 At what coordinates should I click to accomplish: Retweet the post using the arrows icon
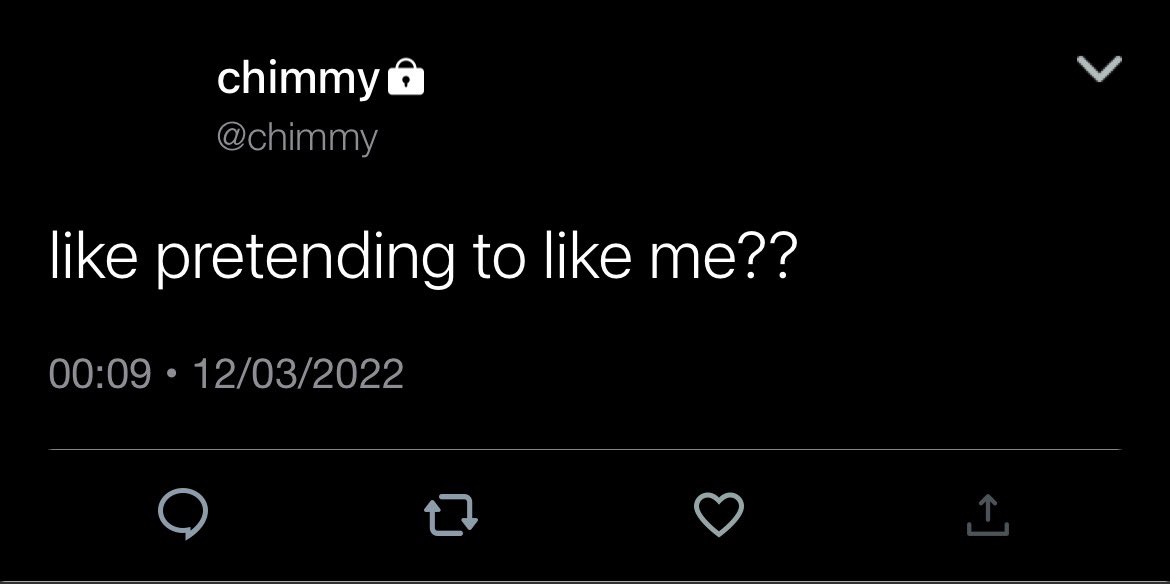pyautogui.click(x=451, y=516)
